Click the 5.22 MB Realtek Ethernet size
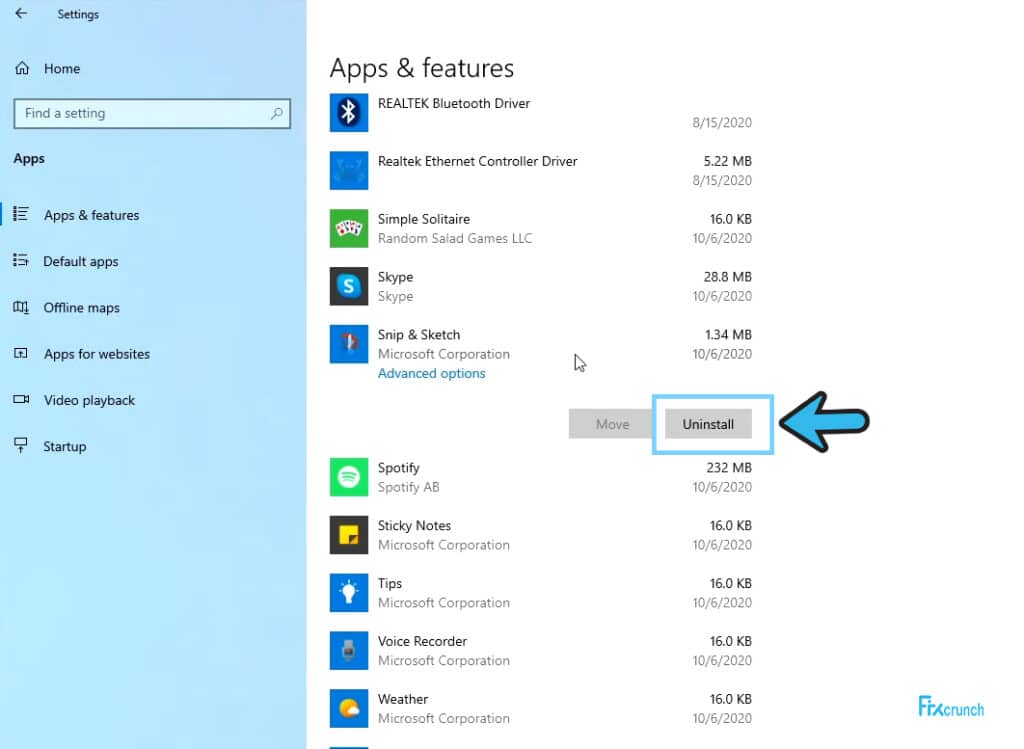 (x=728, y=161)
